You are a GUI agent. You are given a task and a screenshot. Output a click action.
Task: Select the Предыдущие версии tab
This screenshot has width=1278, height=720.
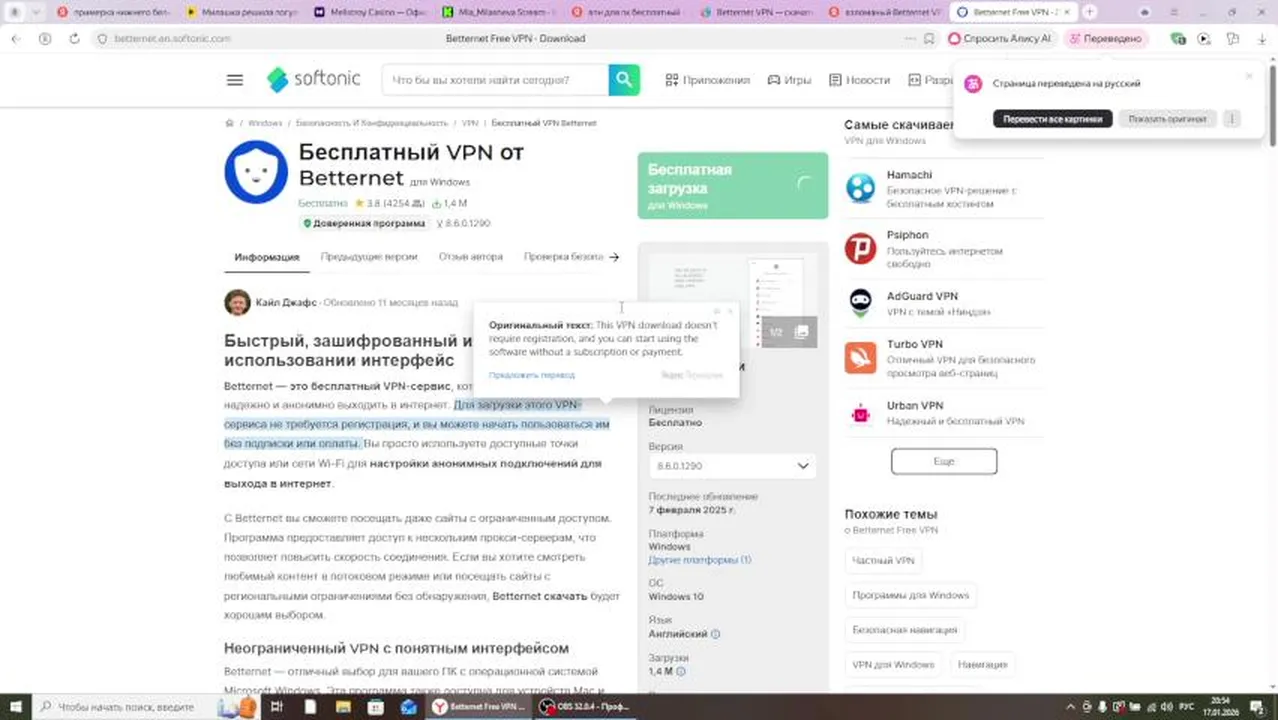(x=369, y=257)
